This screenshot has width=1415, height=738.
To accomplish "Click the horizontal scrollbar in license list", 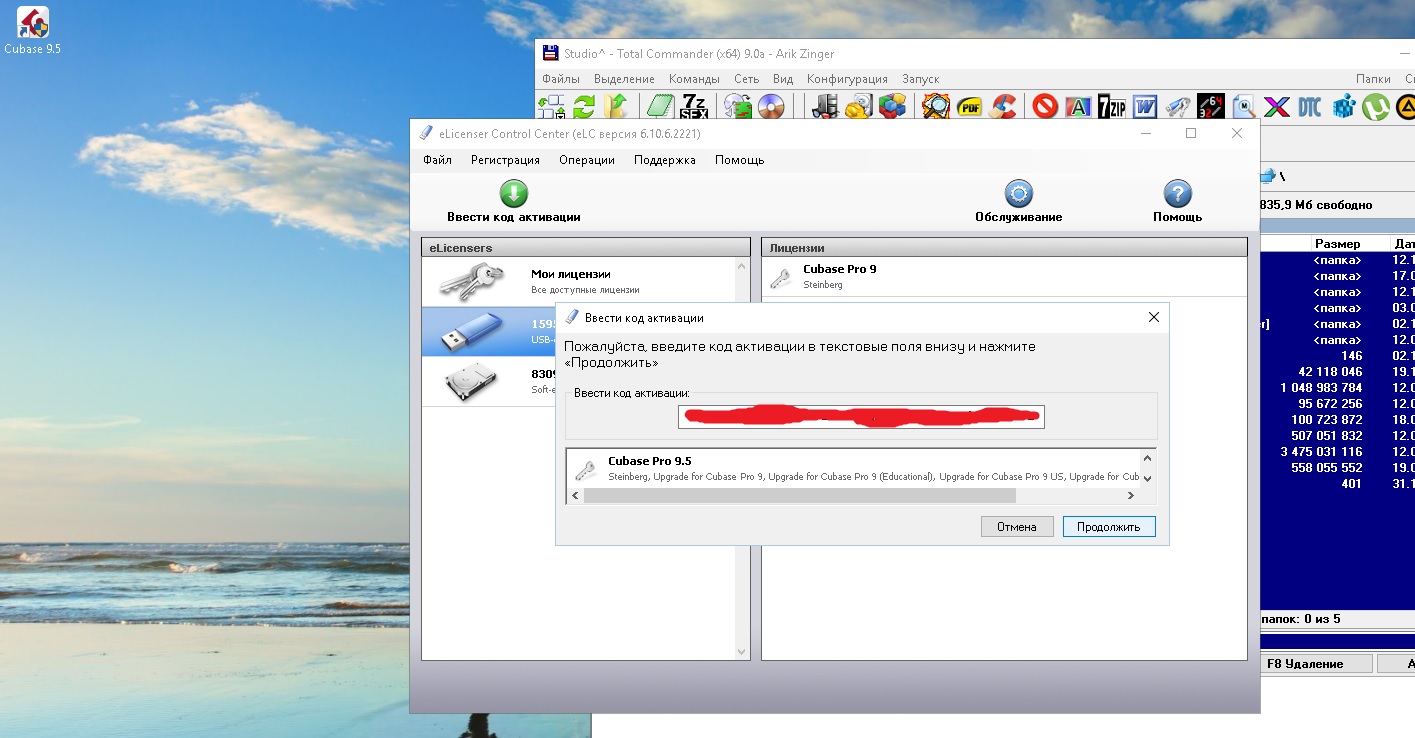I will pyautogui.click(x=800, y=495).
